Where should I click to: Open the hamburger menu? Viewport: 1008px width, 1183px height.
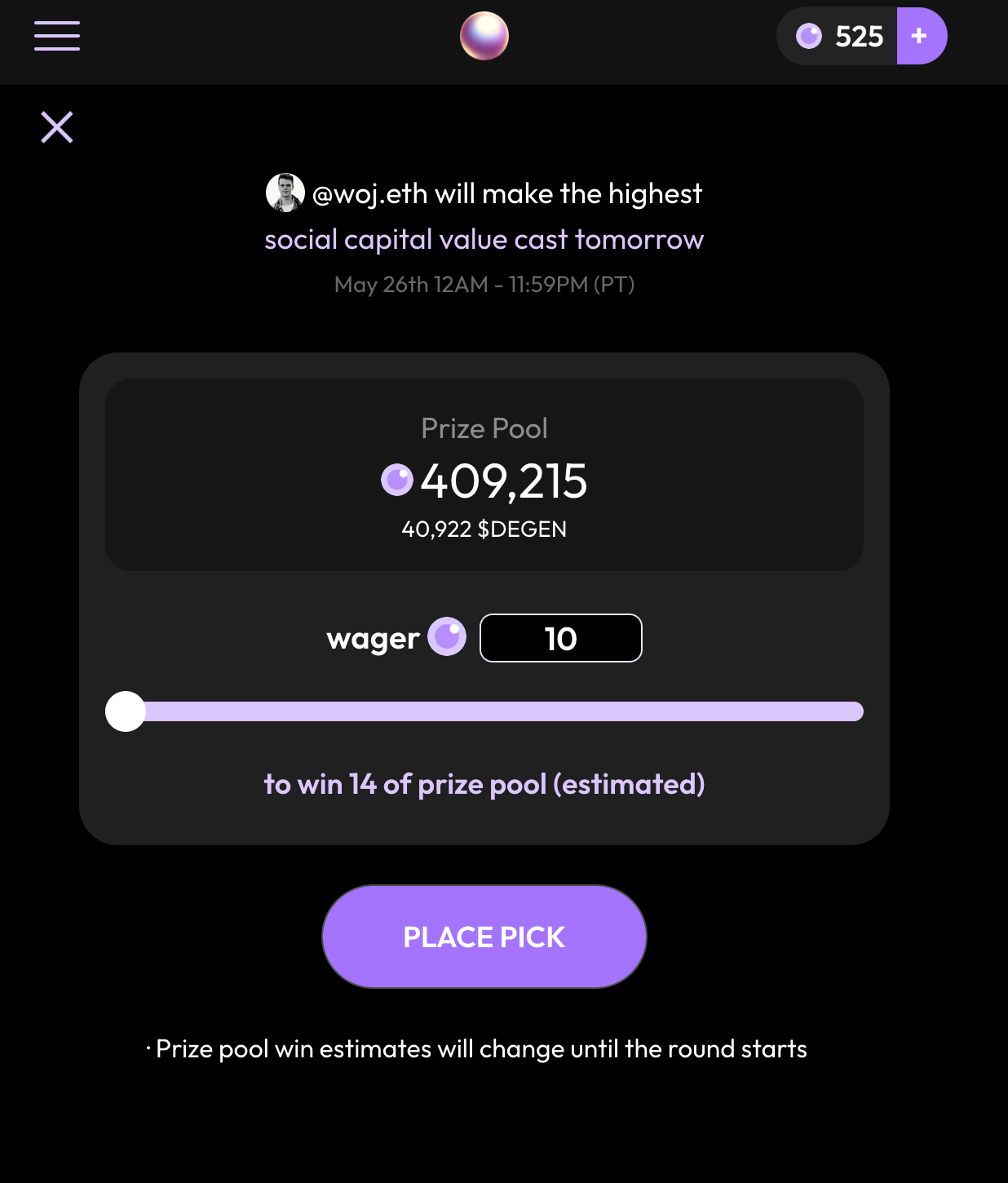point(57,36)
